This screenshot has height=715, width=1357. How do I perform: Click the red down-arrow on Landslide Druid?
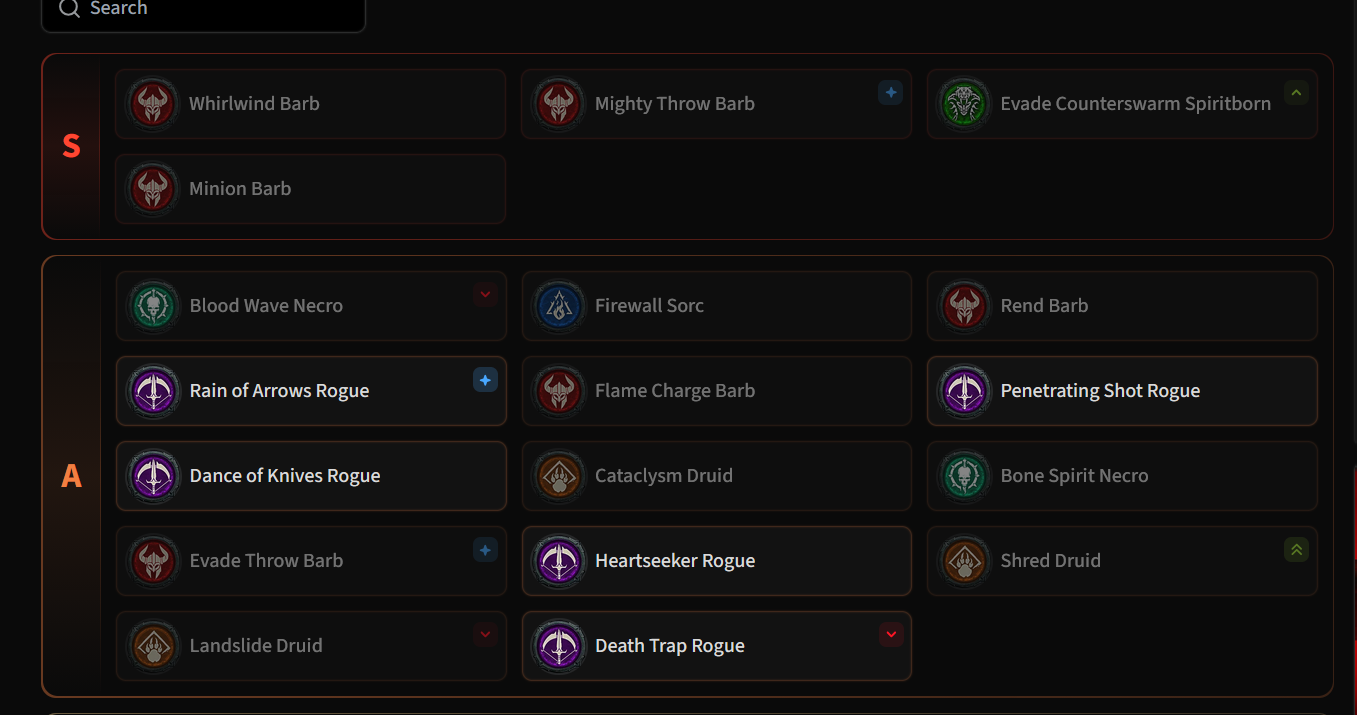485,634
